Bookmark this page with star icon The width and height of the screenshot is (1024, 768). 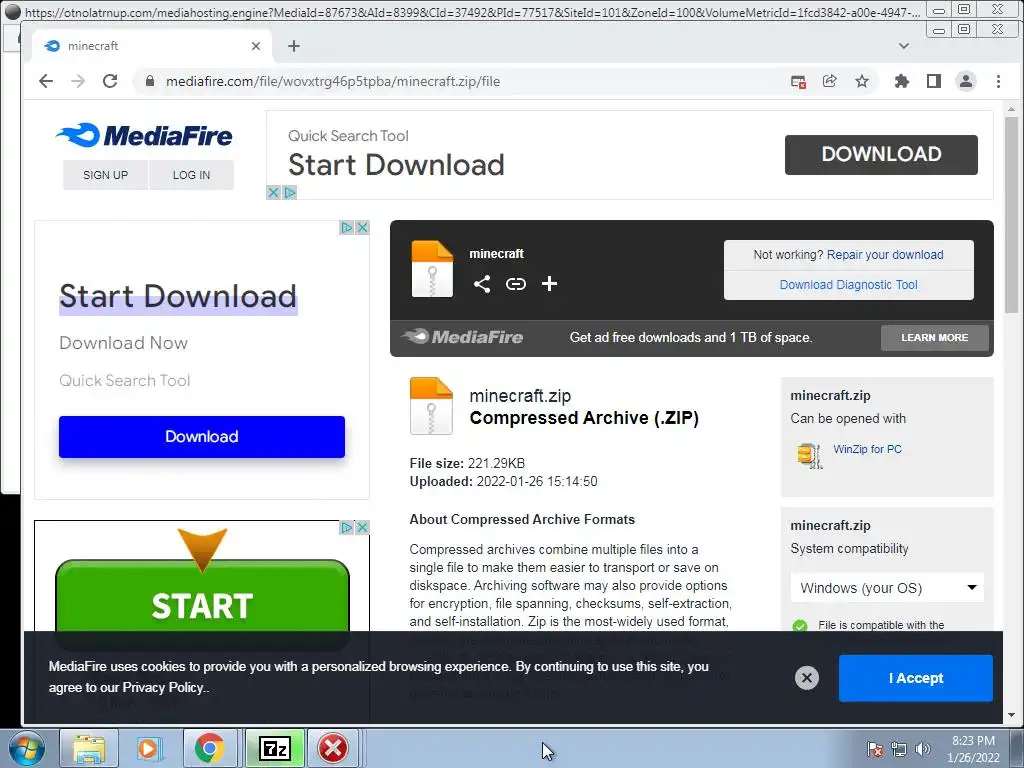click(862, 81)
